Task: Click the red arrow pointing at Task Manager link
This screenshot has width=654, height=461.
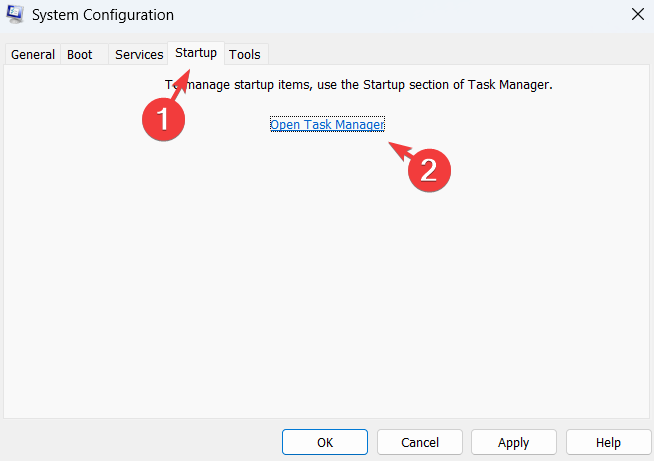Action: 398,151
